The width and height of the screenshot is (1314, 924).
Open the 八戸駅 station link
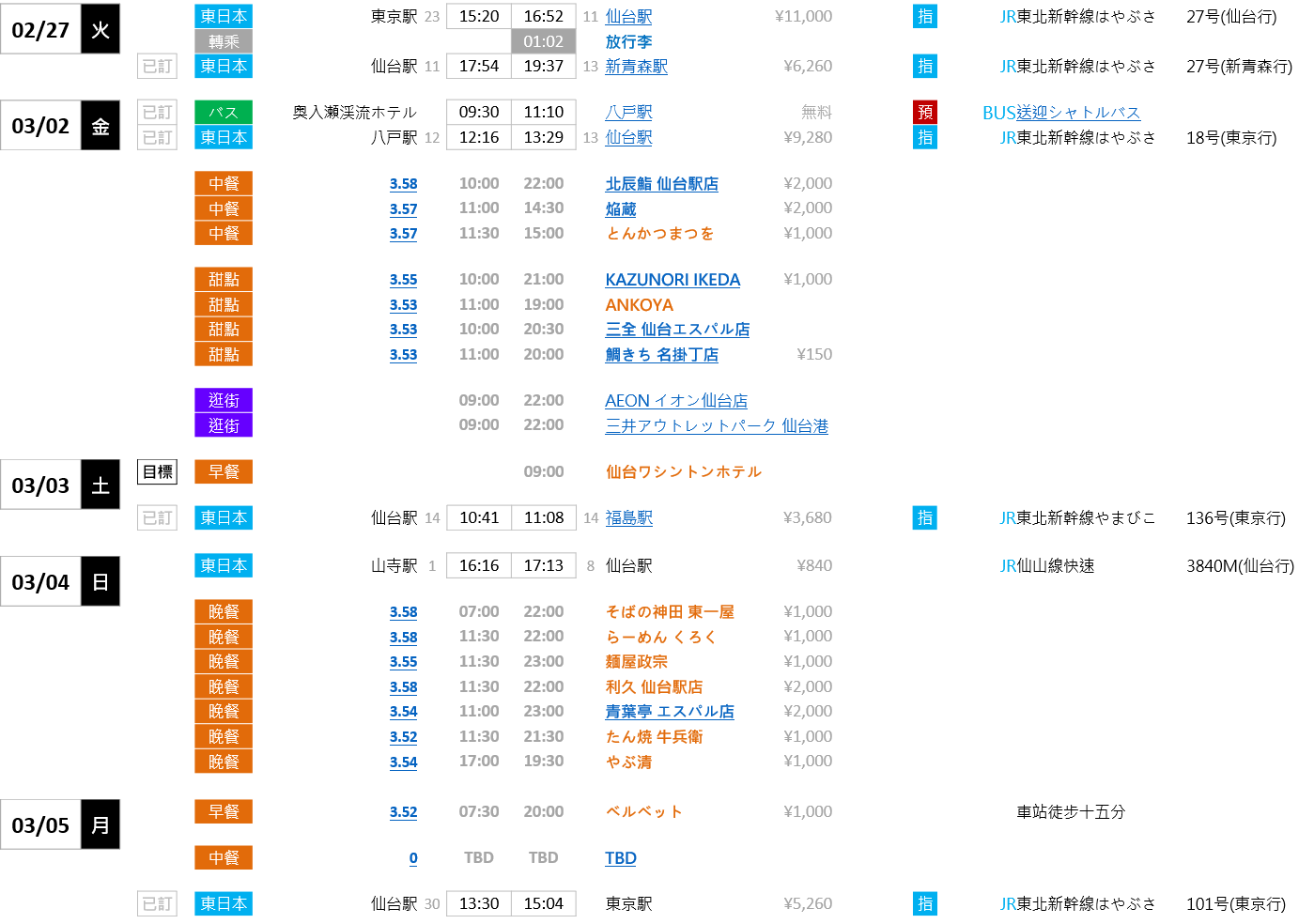click(x=628, y=112)
